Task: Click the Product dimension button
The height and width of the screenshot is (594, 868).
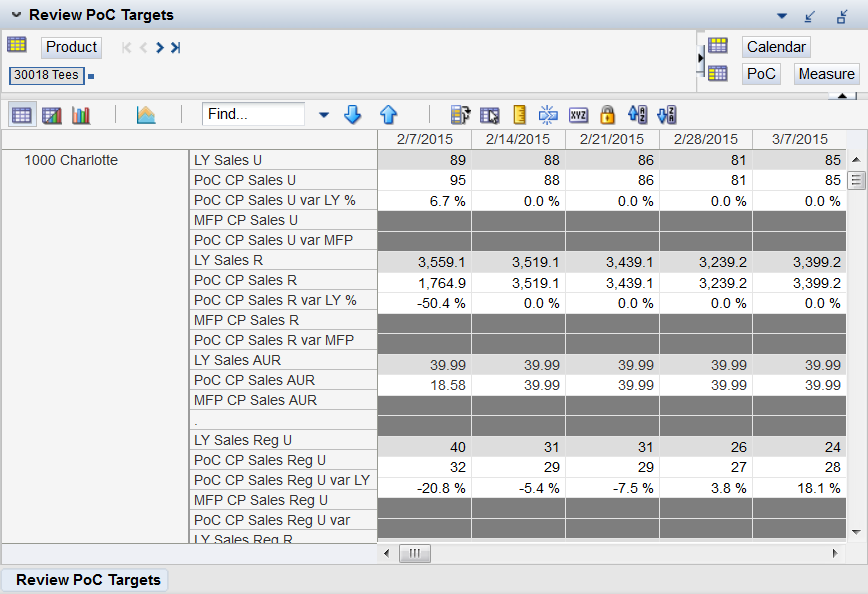Action: coord(71,47)
